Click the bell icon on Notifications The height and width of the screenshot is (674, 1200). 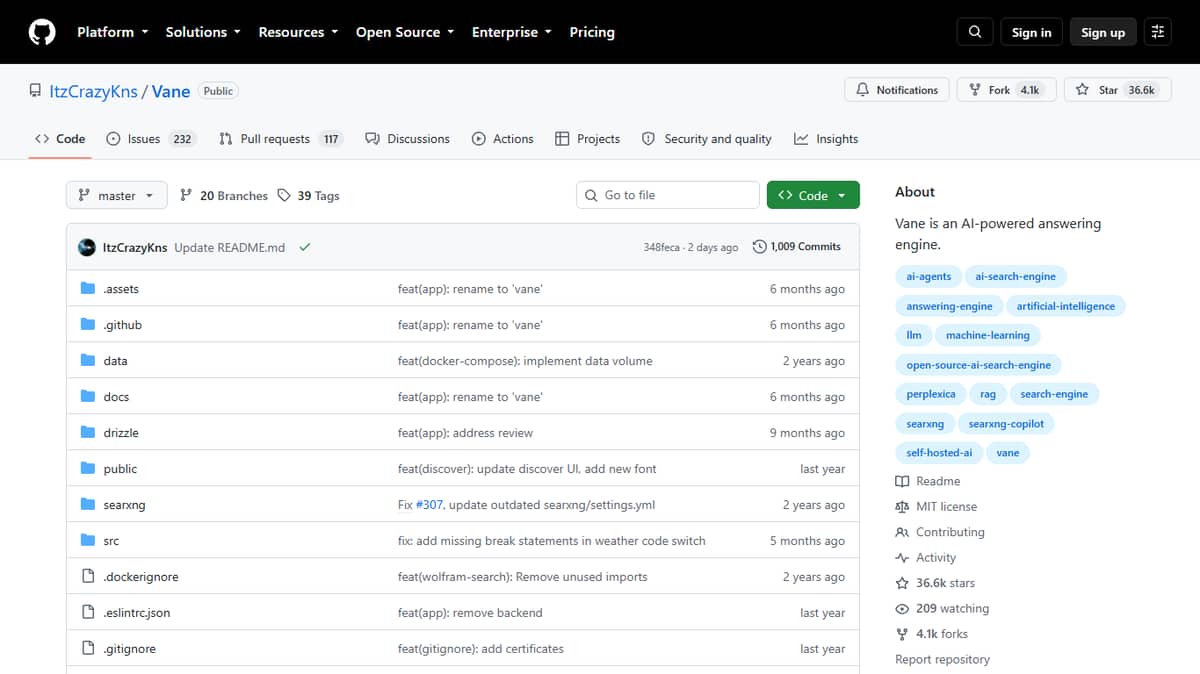click(863, 90)
